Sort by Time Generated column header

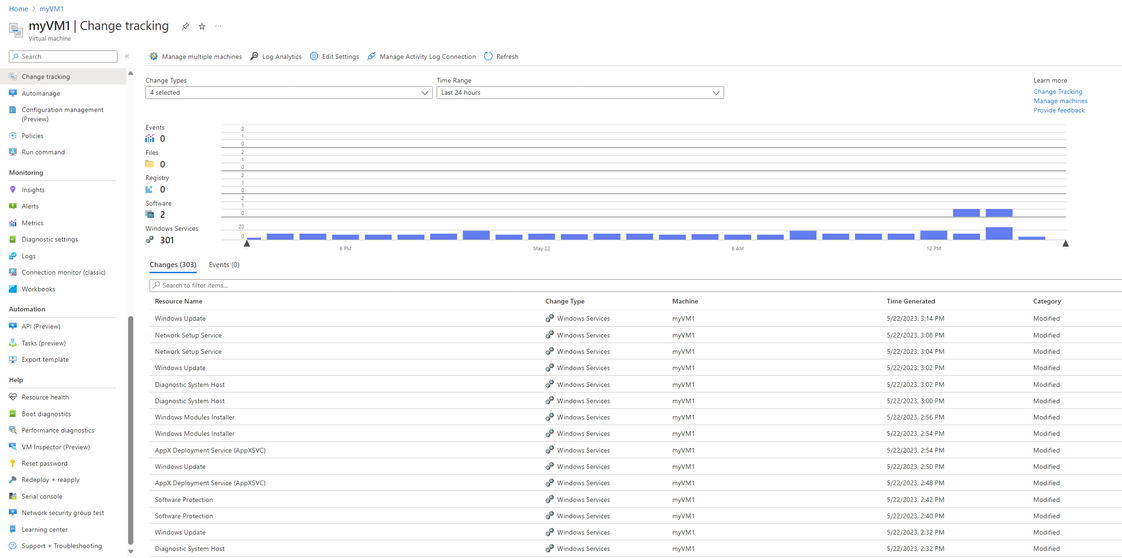[911, 301]
